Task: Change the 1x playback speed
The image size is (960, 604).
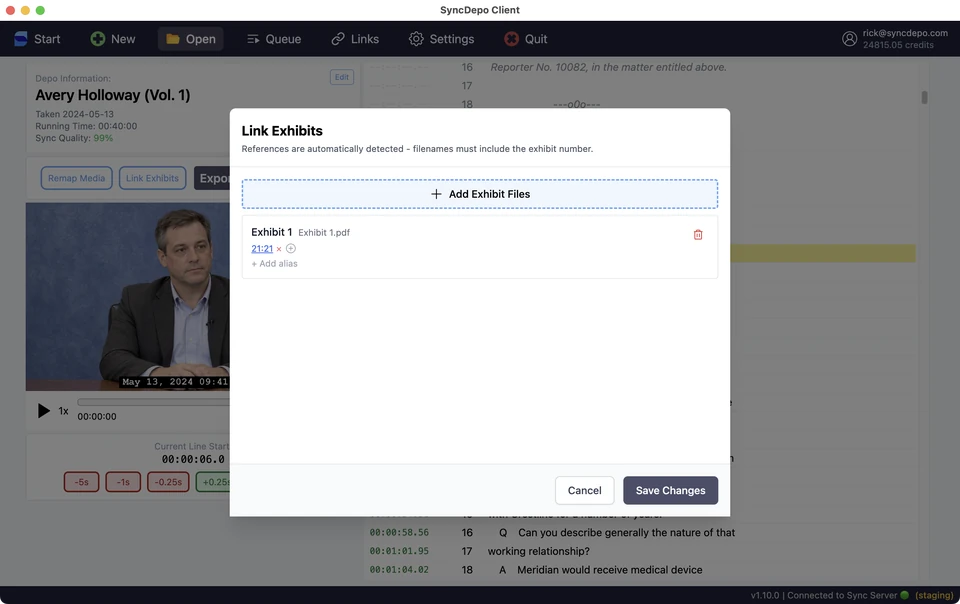Action: [63, 411]
